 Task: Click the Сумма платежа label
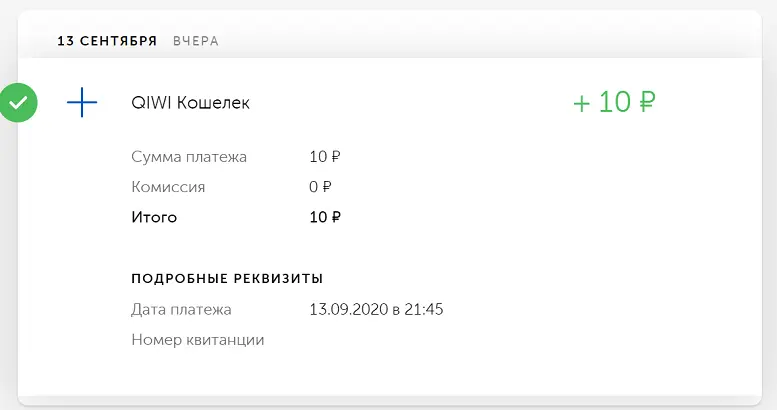(x=189, y=157)
